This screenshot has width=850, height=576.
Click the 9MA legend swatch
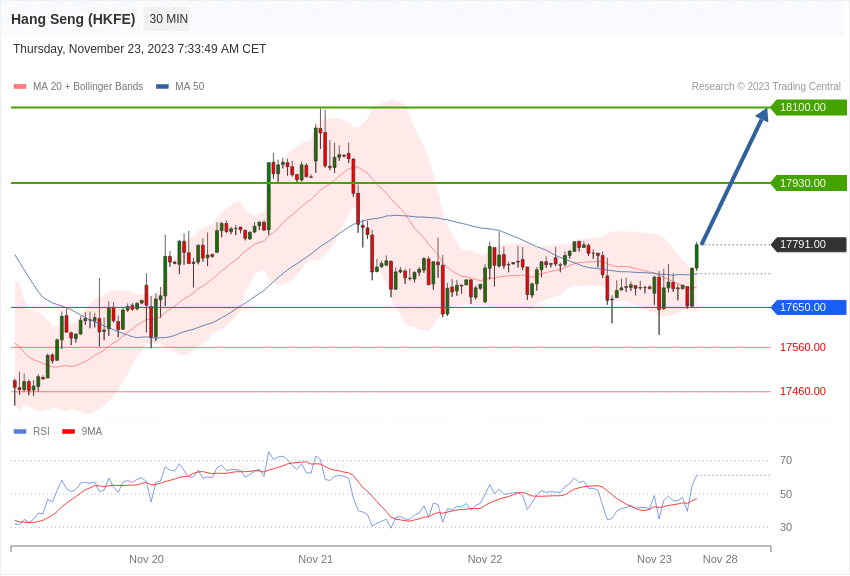[x=68, y=431]
